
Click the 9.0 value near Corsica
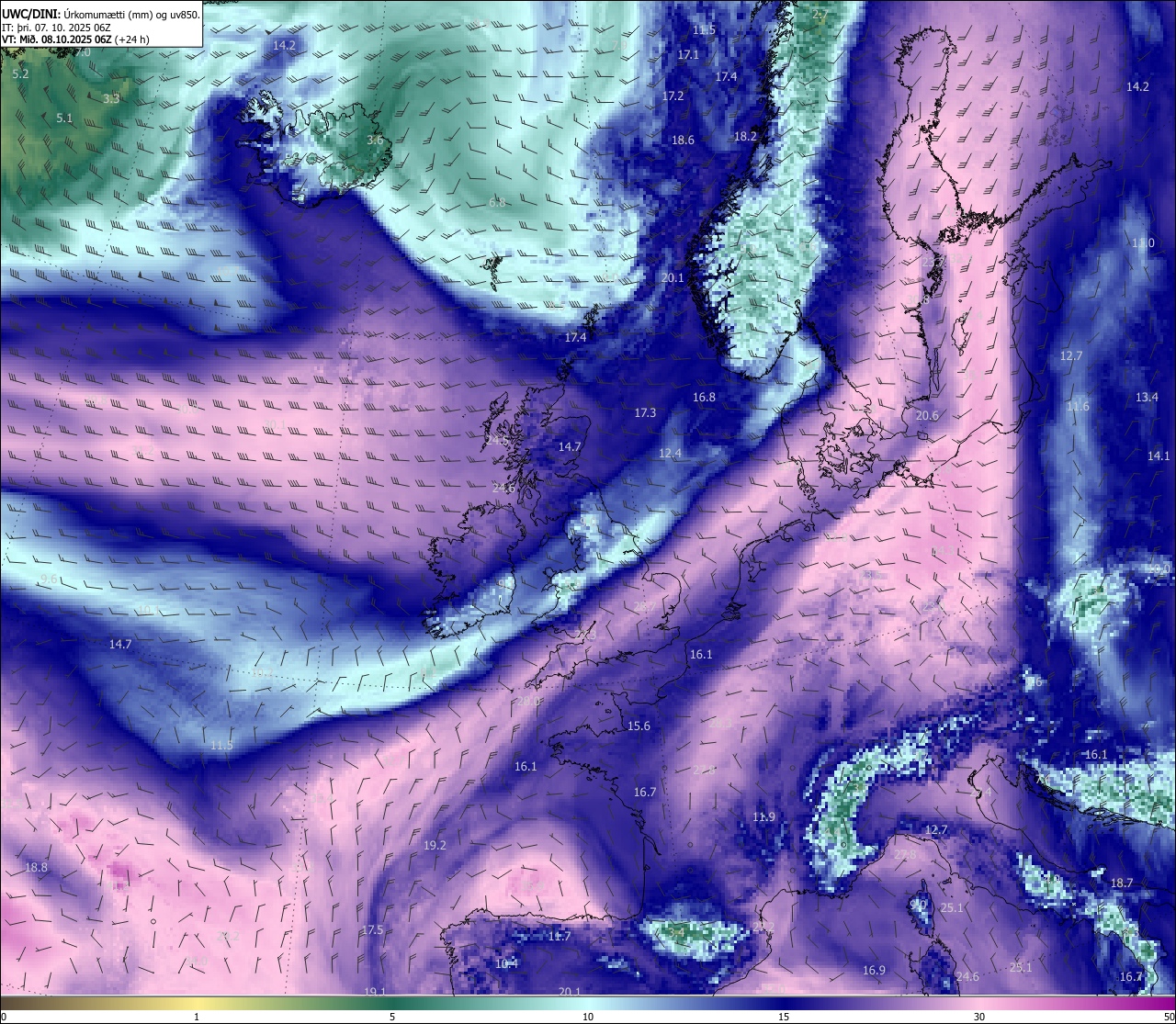coord(918,906)
